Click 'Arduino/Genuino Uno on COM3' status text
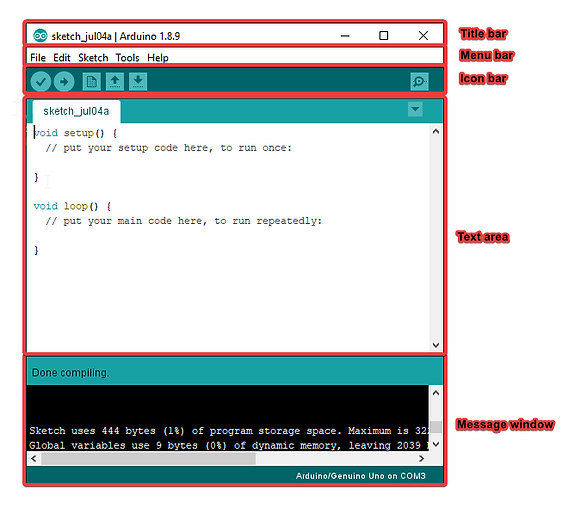Viewport: 562px width, 509px height. click(x=361, y=476)
